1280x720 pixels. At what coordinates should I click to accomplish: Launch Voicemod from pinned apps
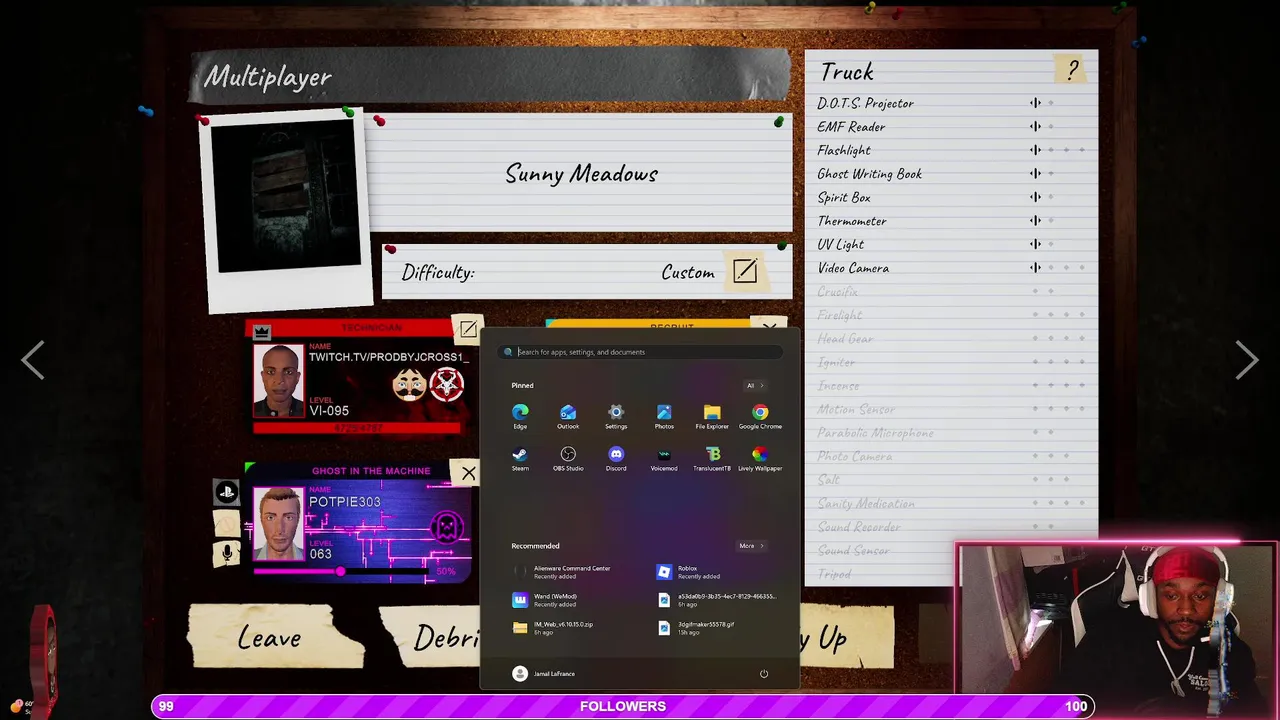coord(664,459)
